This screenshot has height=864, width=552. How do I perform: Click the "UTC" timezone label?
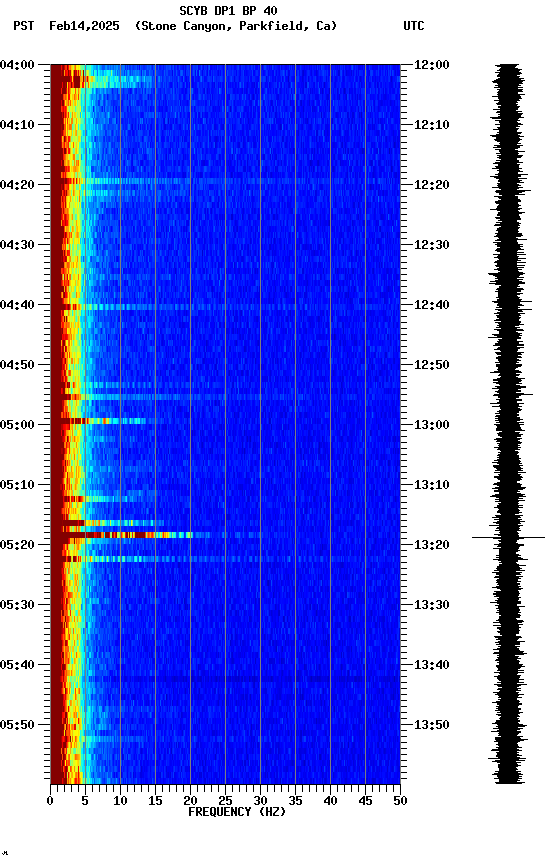coord(414,26)
